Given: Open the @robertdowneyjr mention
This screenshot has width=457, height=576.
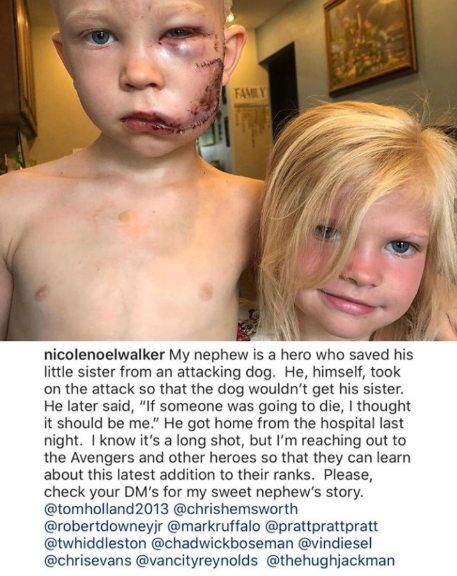Looking at the screenshot, I should [x=104, y=526].
